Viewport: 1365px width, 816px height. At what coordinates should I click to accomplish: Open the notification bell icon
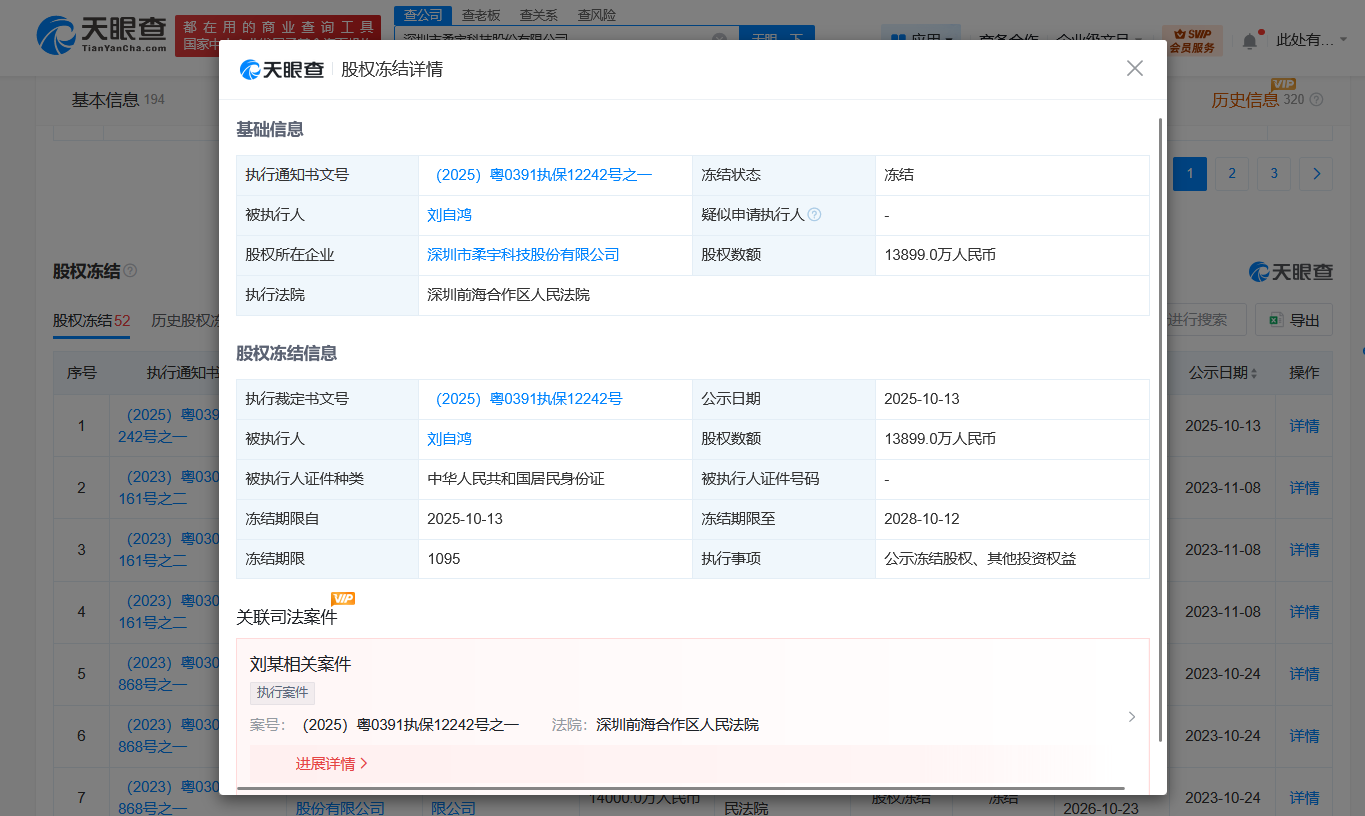click(1248, 38)
